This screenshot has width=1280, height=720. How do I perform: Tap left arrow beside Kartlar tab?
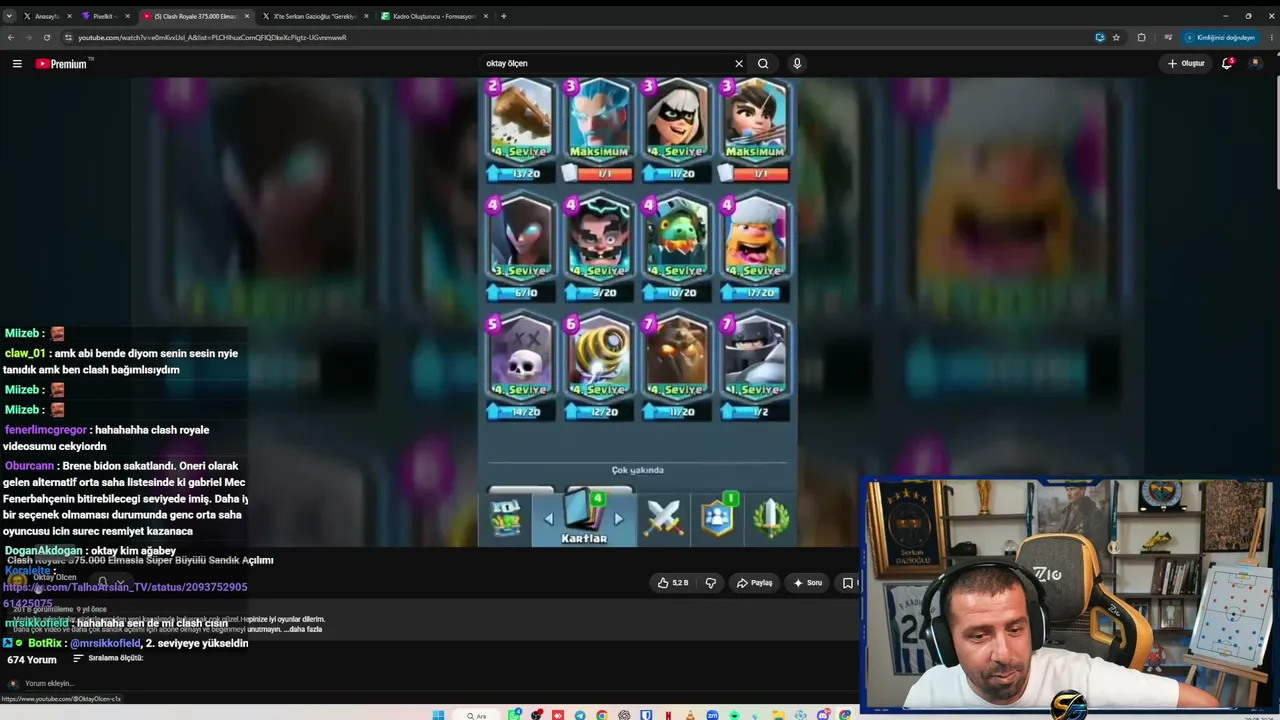[x=548, y=519]
